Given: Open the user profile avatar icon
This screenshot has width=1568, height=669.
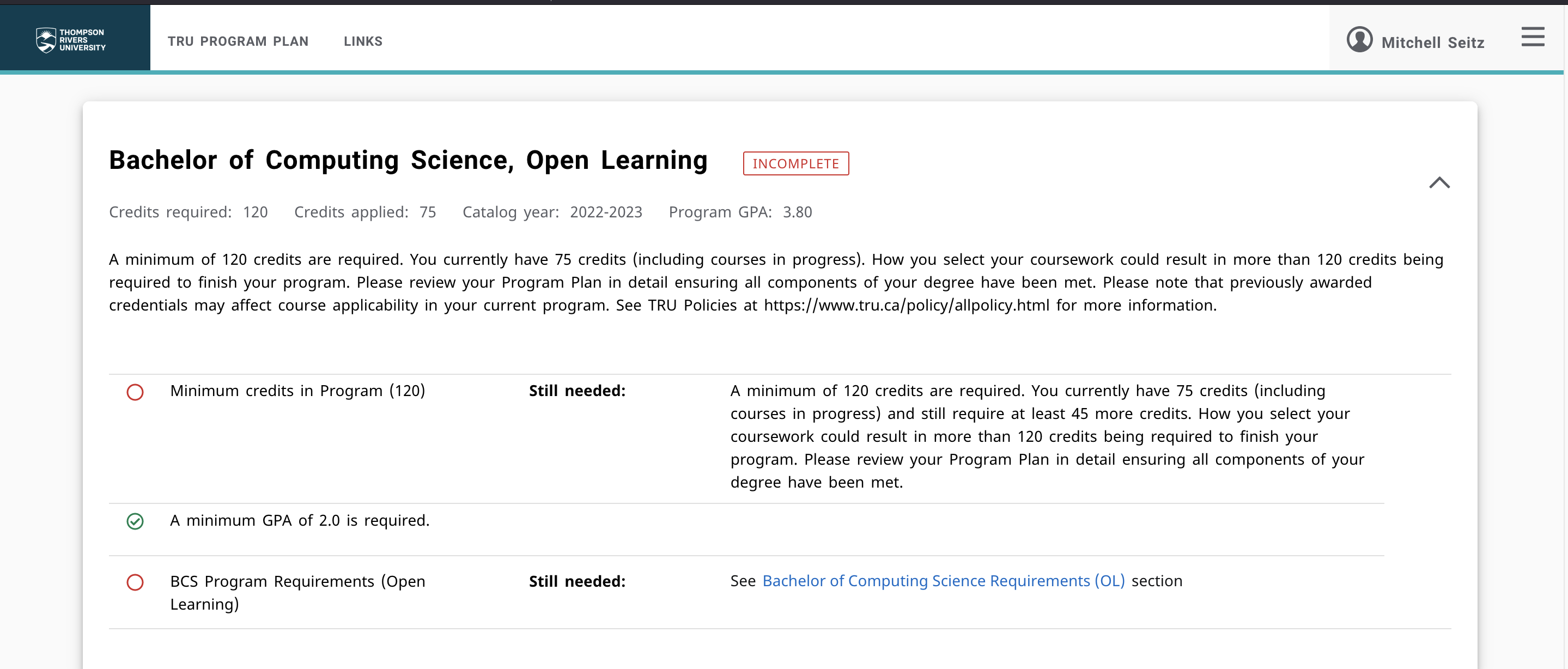Looking at the screenshot, I should pos(1359,40).
